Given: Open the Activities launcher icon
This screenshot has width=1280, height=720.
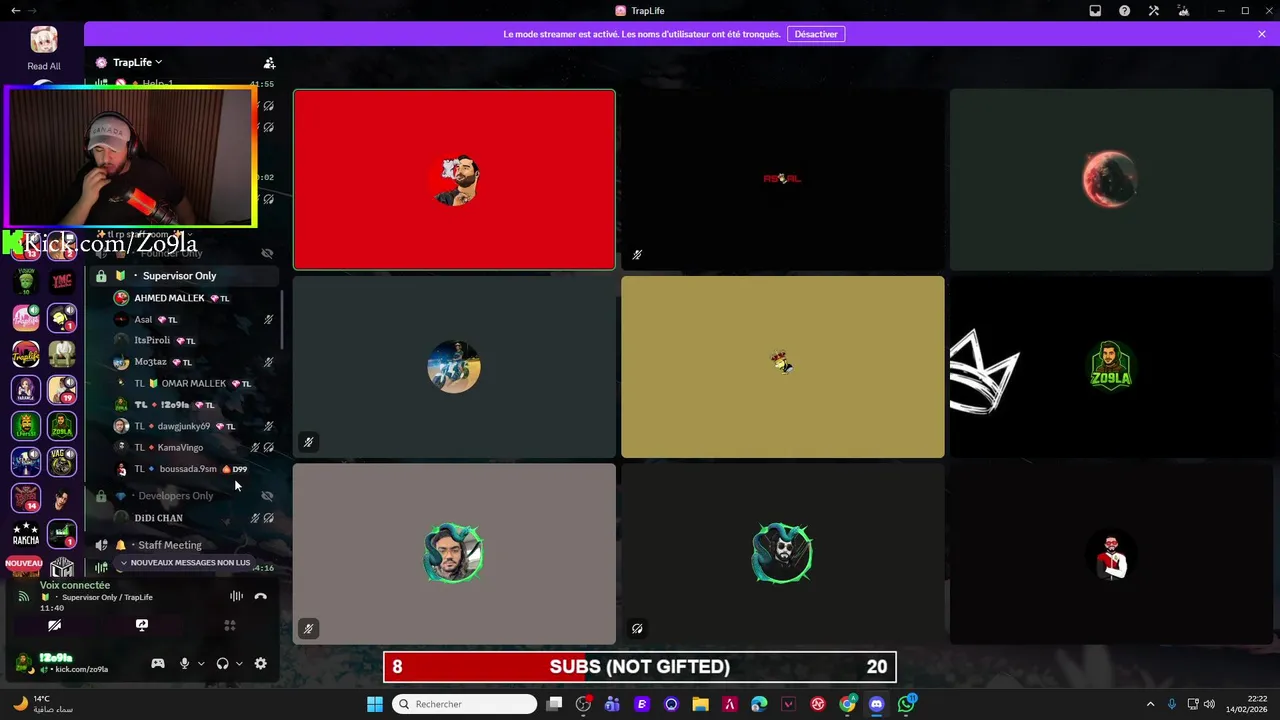Looking at the screenshot, I should pos(229,625).
